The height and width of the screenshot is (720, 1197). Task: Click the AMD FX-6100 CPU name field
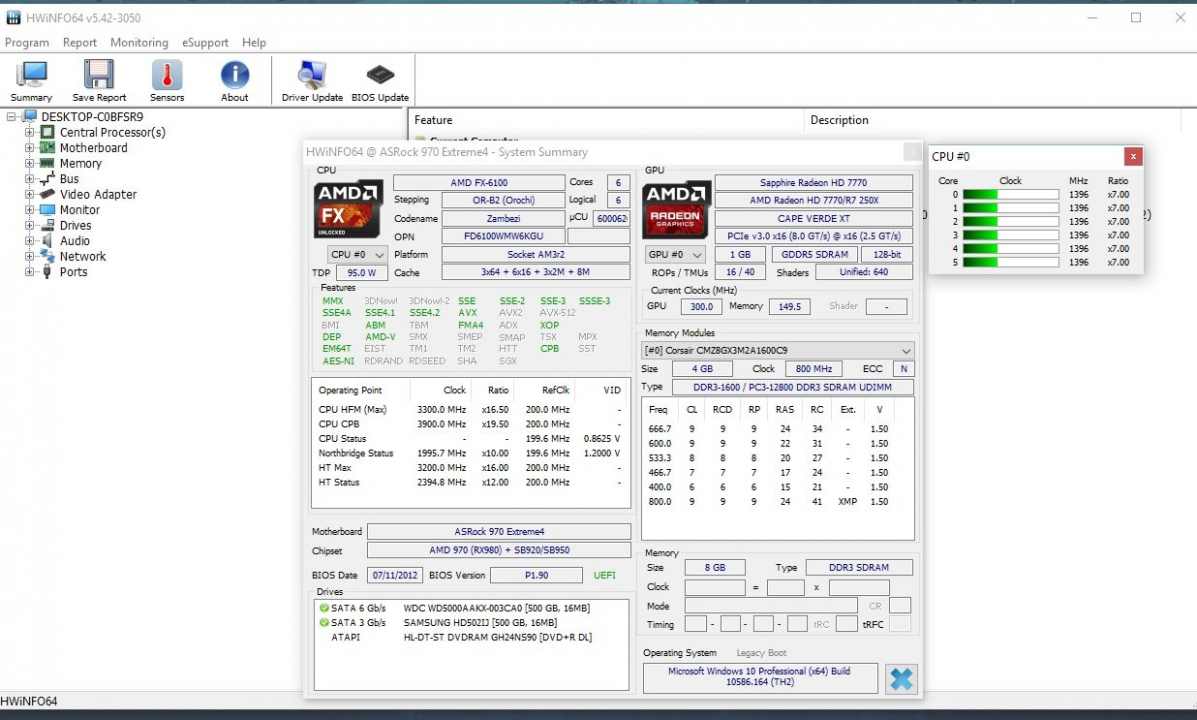coord(479,182)
